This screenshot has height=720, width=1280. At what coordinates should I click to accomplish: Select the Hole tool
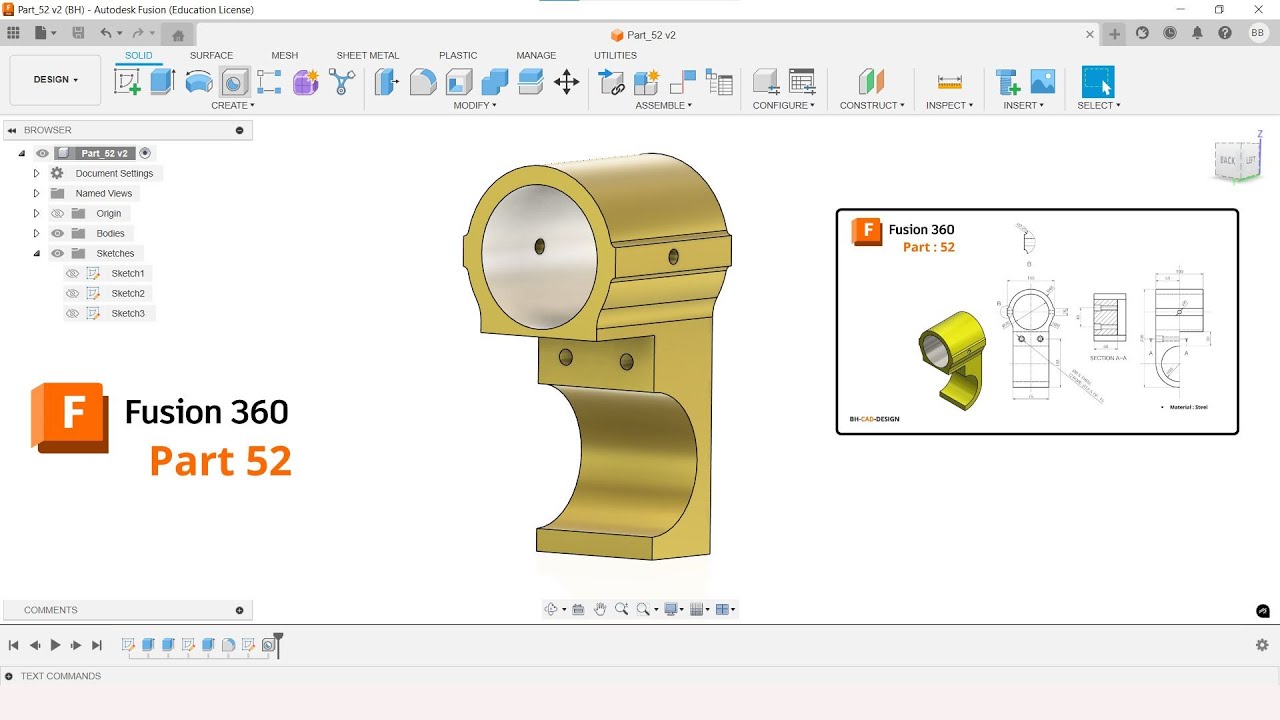pyautogui.click(x=235, y=81)
